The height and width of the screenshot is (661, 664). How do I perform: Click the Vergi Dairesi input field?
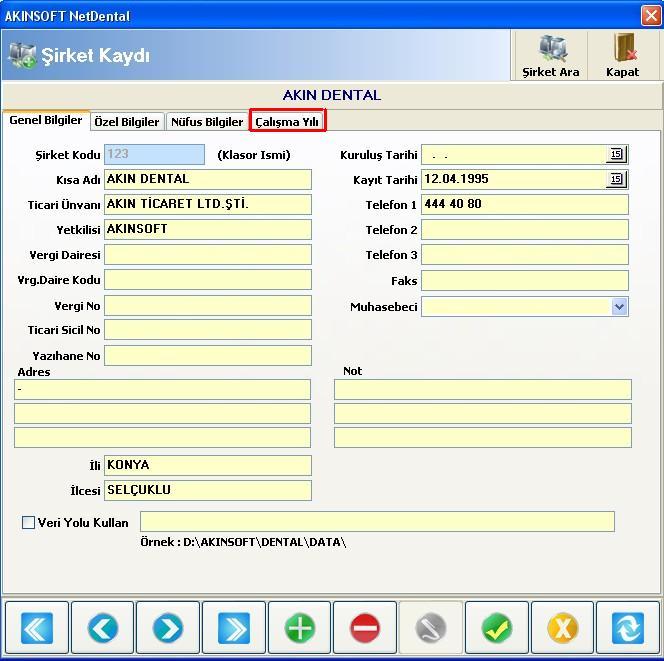click(x=208, y=255)
